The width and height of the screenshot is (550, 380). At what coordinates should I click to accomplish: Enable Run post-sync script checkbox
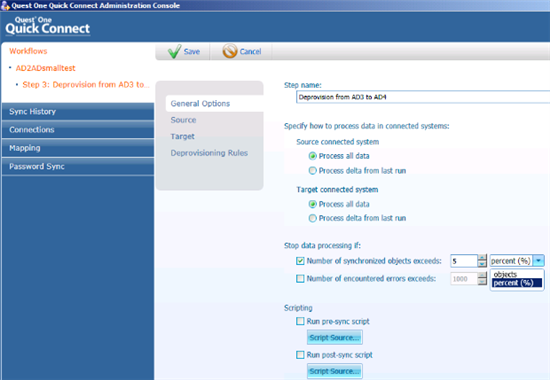(300, 355)
